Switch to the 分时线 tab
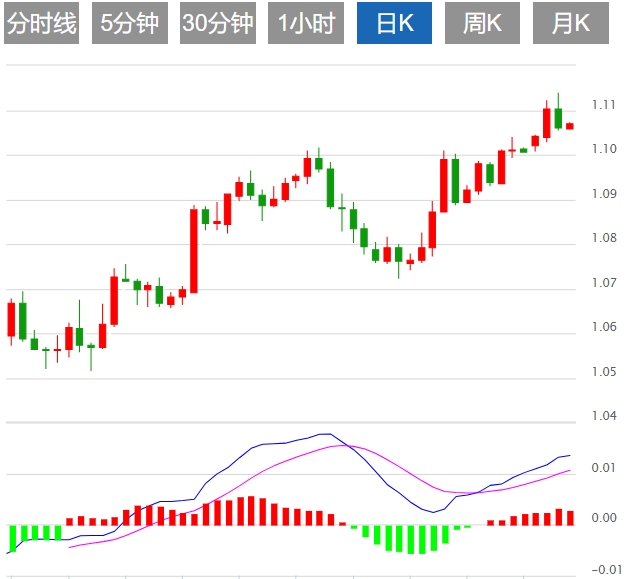633x579 pixels. point(41,24)
